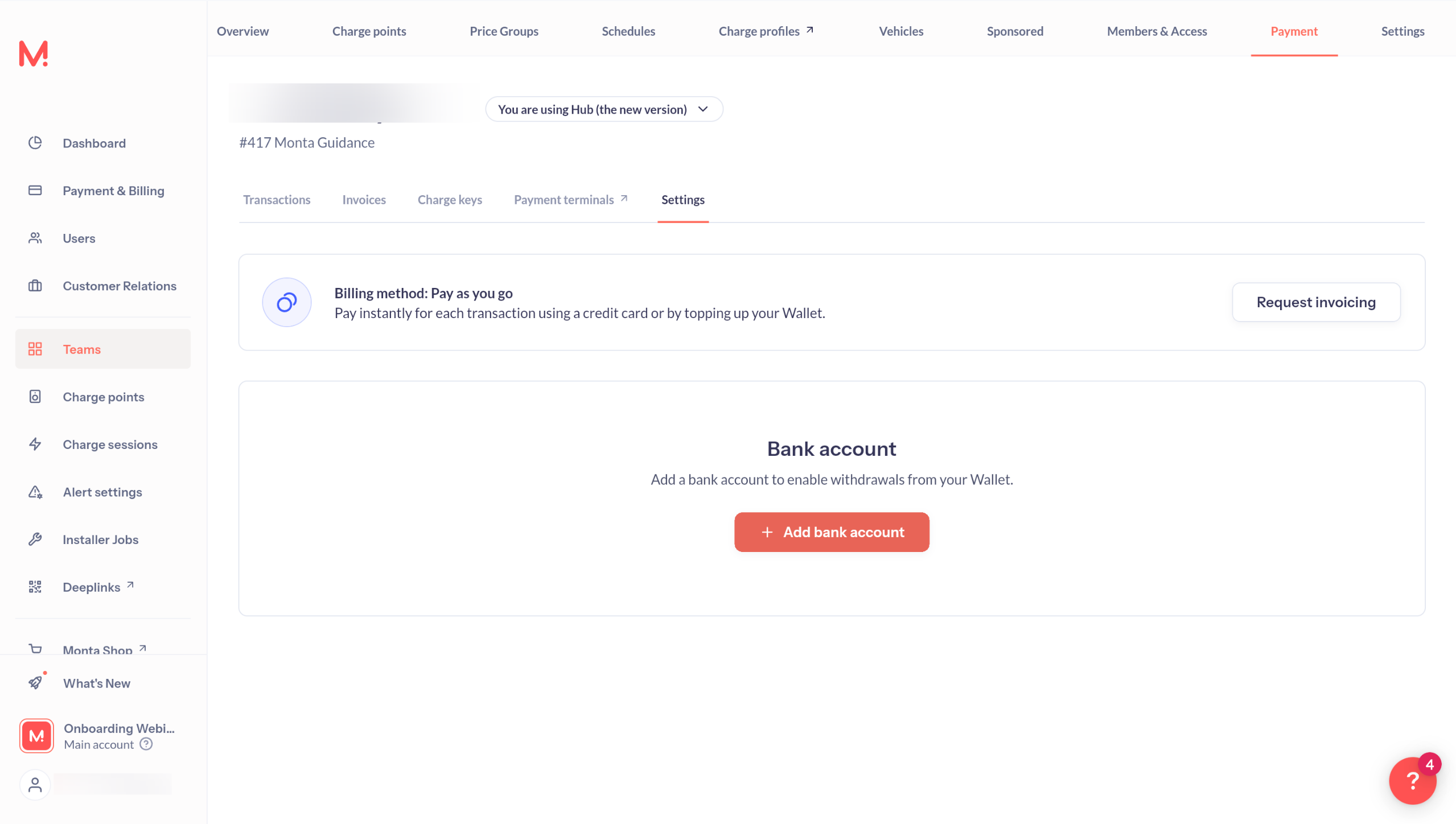Open the Dashboard pie chart icon
This screenshot has height=824, width=1456.
point(35,143)
